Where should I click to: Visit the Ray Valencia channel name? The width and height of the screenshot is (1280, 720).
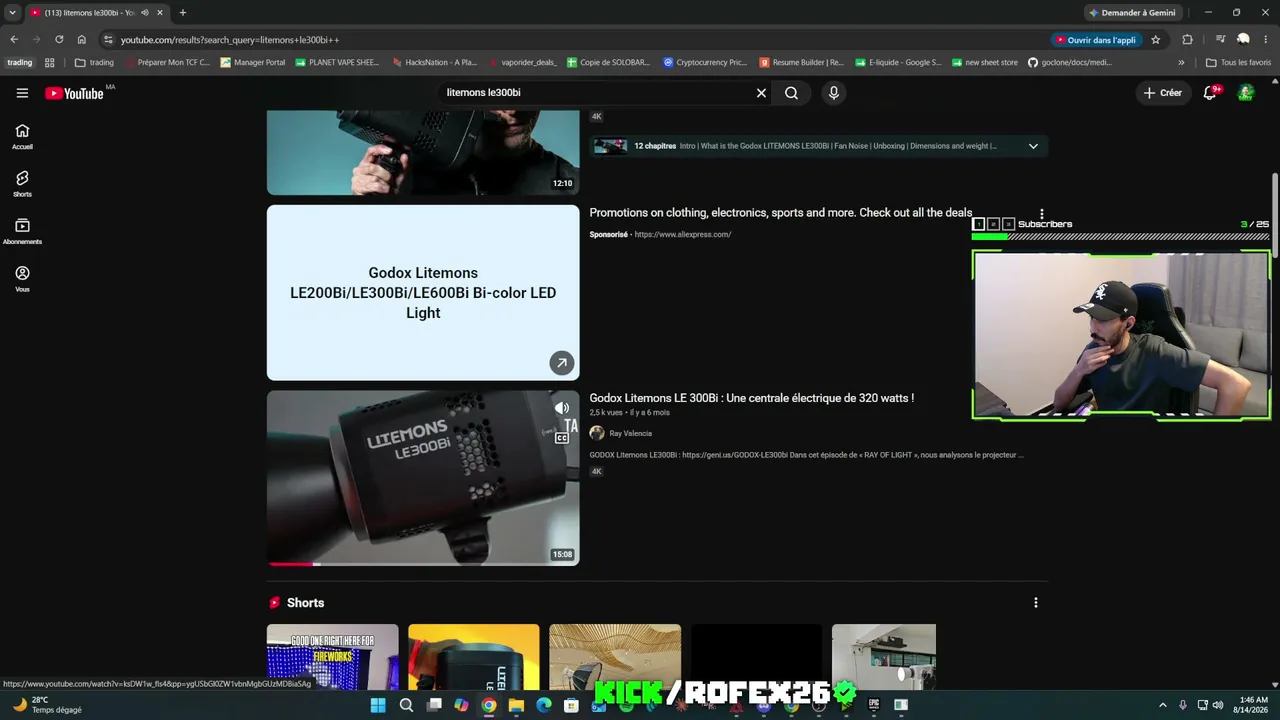click(630, 433)
